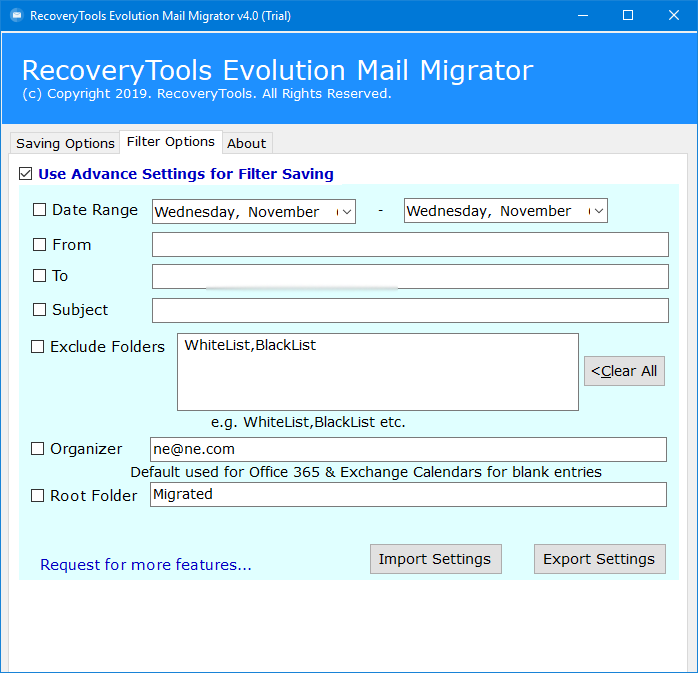
Task: Open the end date dropdown arrow
Action: pyautogui.click(x=599, y=211)
